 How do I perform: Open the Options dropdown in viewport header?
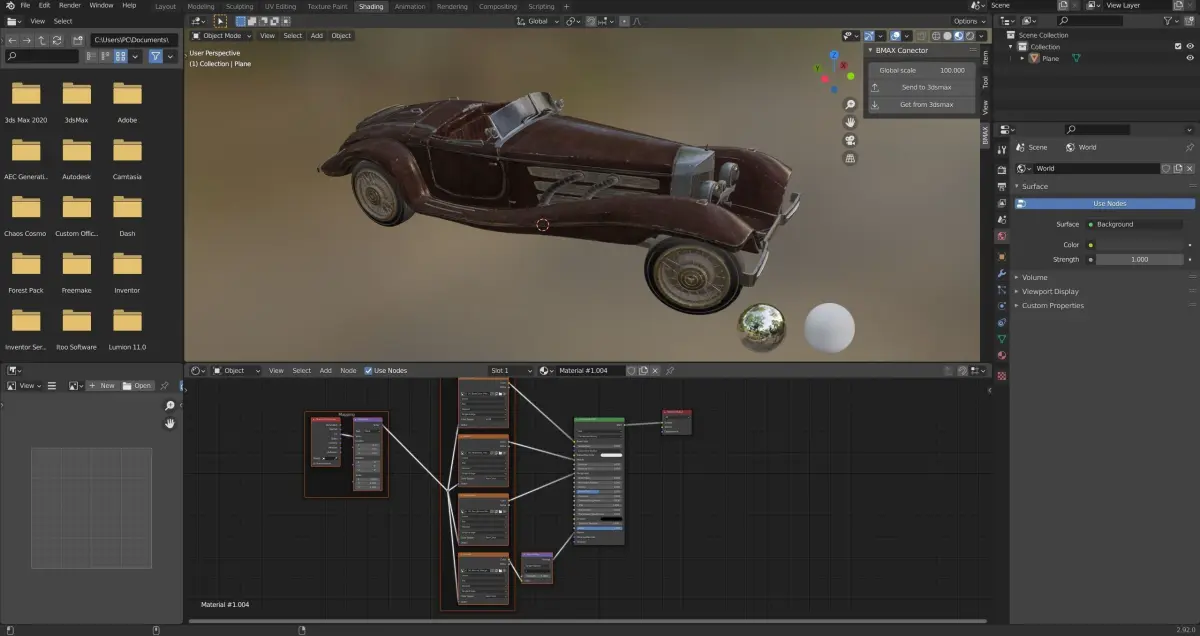tap(969, 21)
